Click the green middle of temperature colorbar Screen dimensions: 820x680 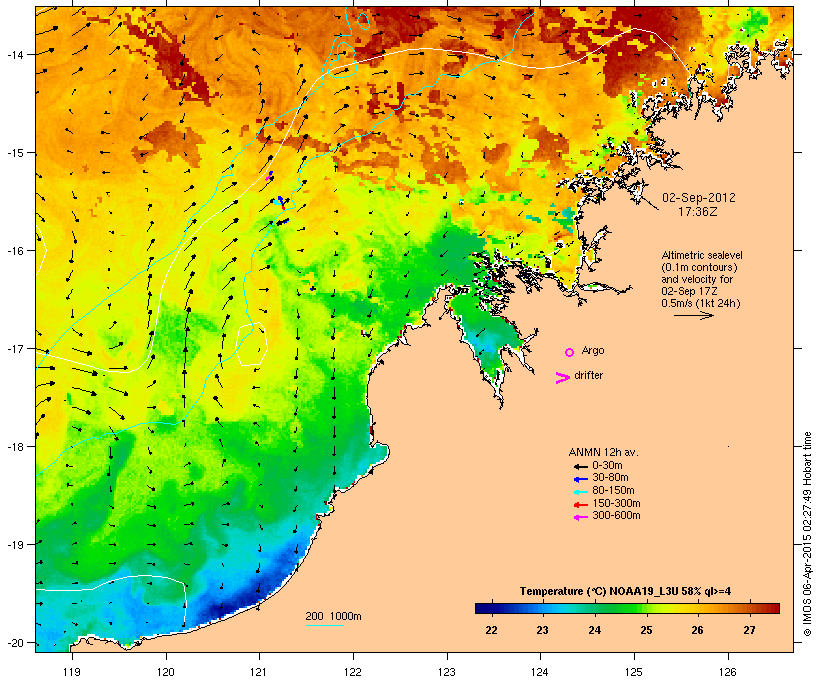[628, 608]
